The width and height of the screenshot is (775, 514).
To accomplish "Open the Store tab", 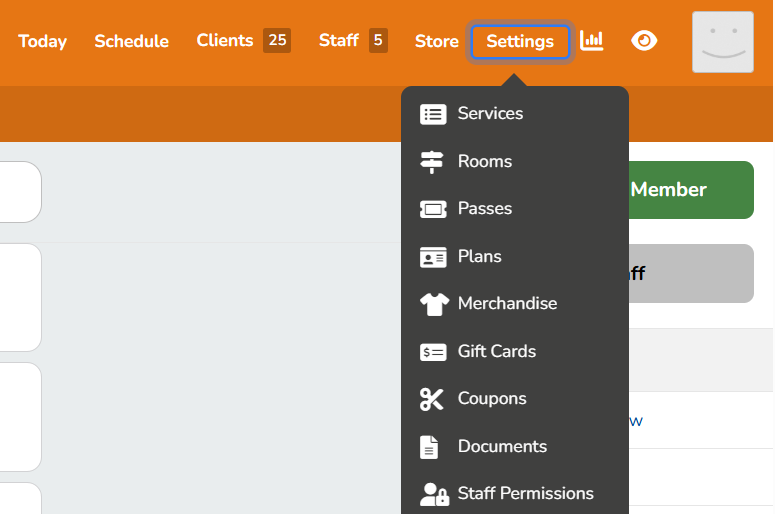I will [x=436, y=42].
